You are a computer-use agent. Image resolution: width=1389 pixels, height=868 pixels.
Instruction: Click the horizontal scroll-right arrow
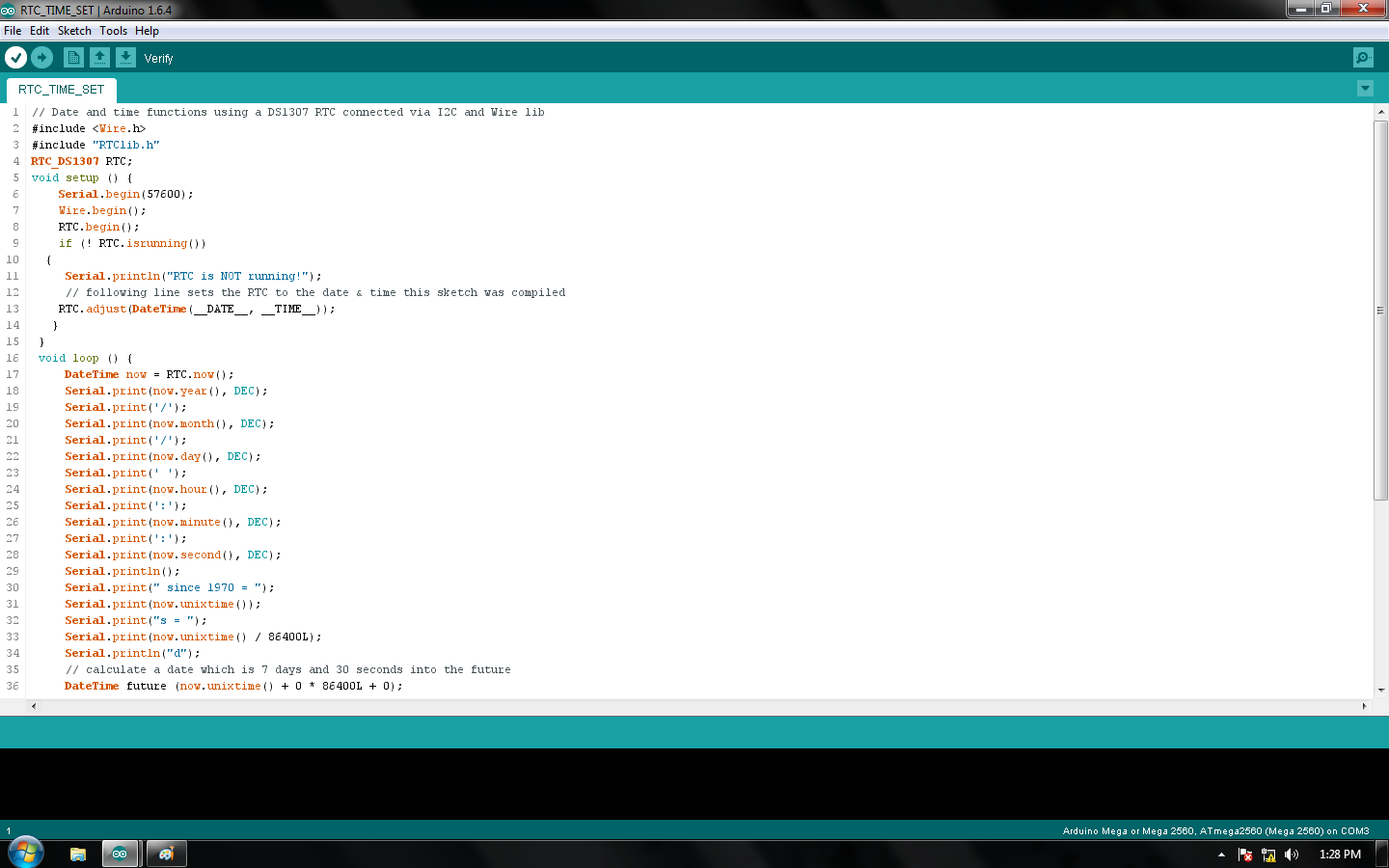pos(1364,706)
